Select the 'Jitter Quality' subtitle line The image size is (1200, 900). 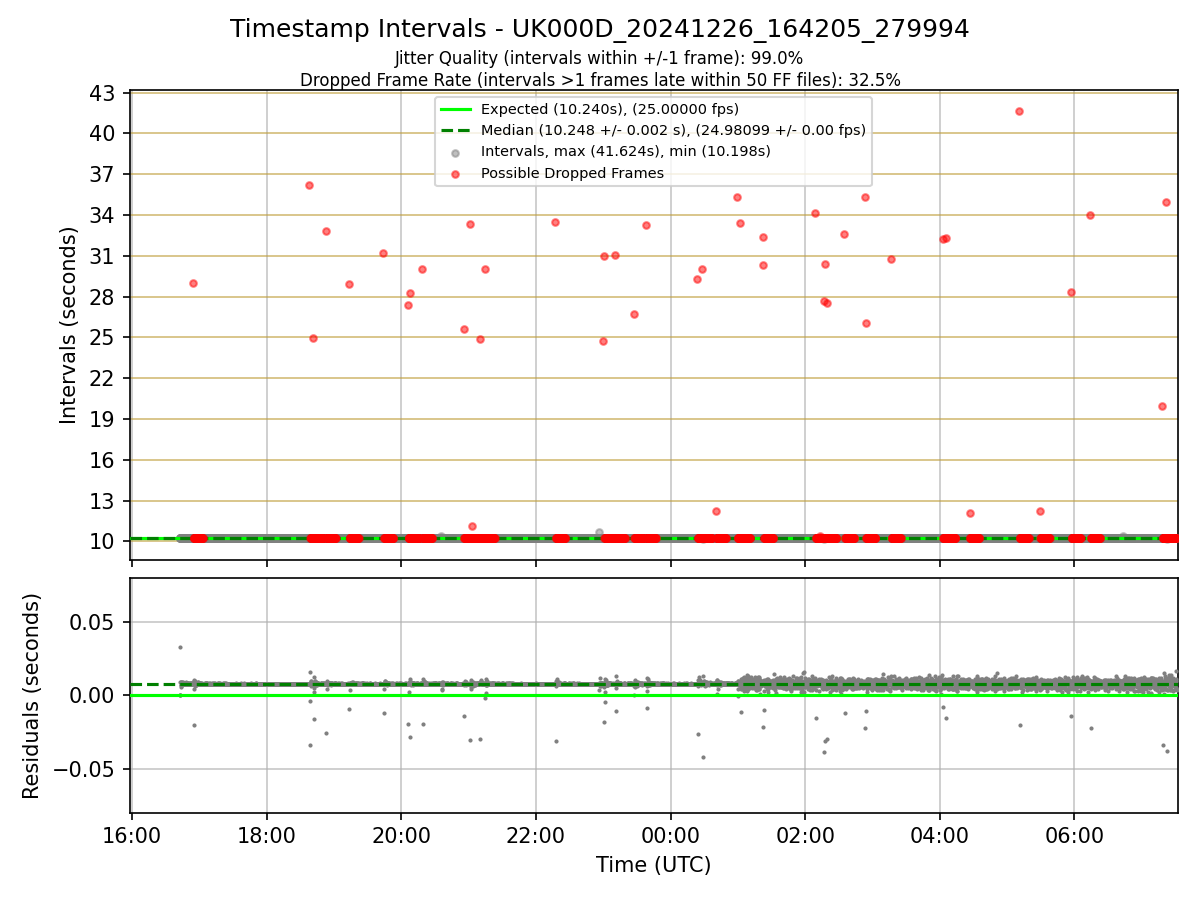click(x=599, y=58)
